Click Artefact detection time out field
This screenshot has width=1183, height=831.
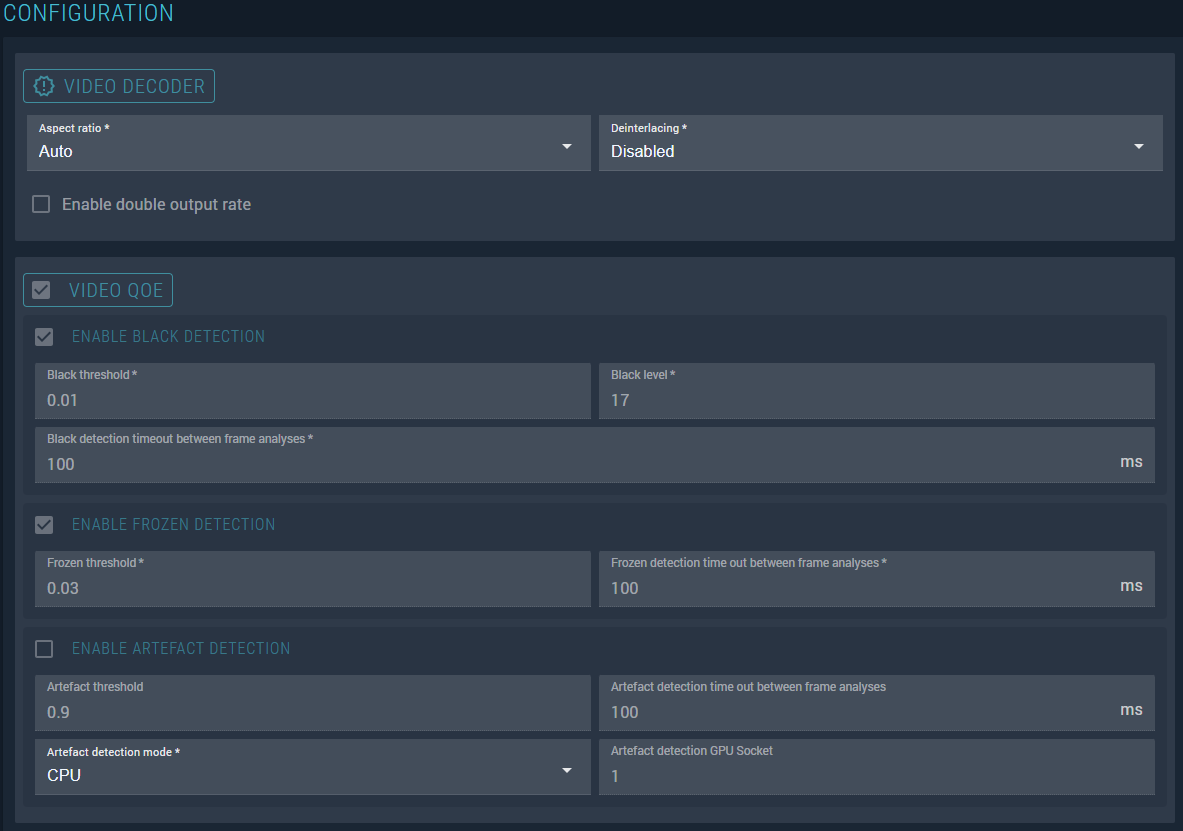(x=860, y=712)
